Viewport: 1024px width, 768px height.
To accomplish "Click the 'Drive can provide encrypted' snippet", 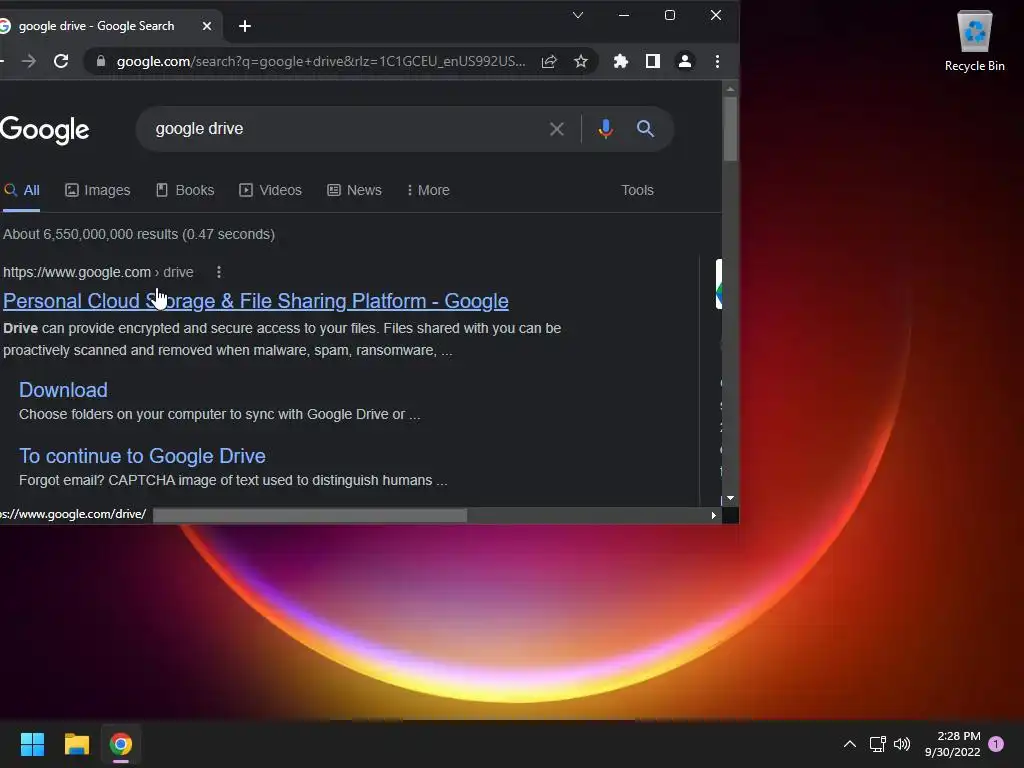I will point(282,339).
